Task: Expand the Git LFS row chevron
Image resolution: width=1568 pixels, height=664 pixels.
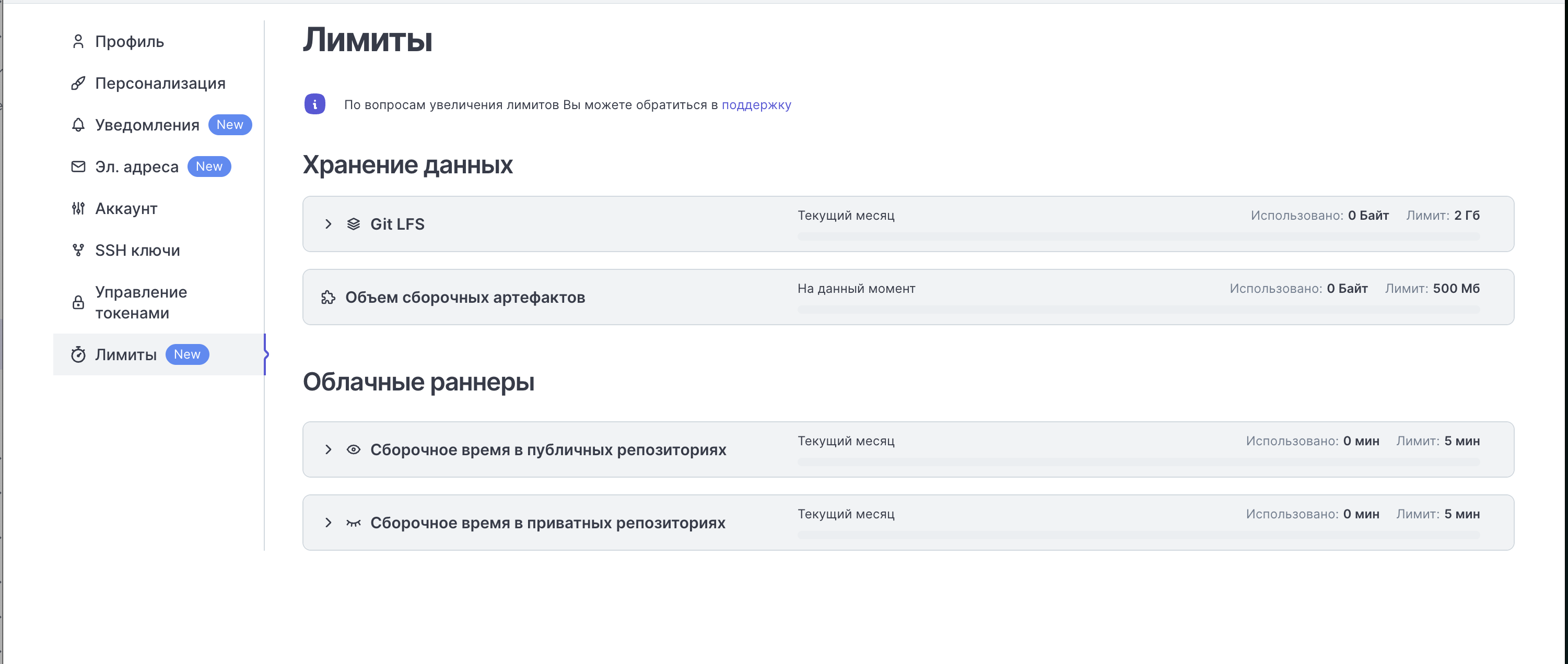Action: coord(328,224)
